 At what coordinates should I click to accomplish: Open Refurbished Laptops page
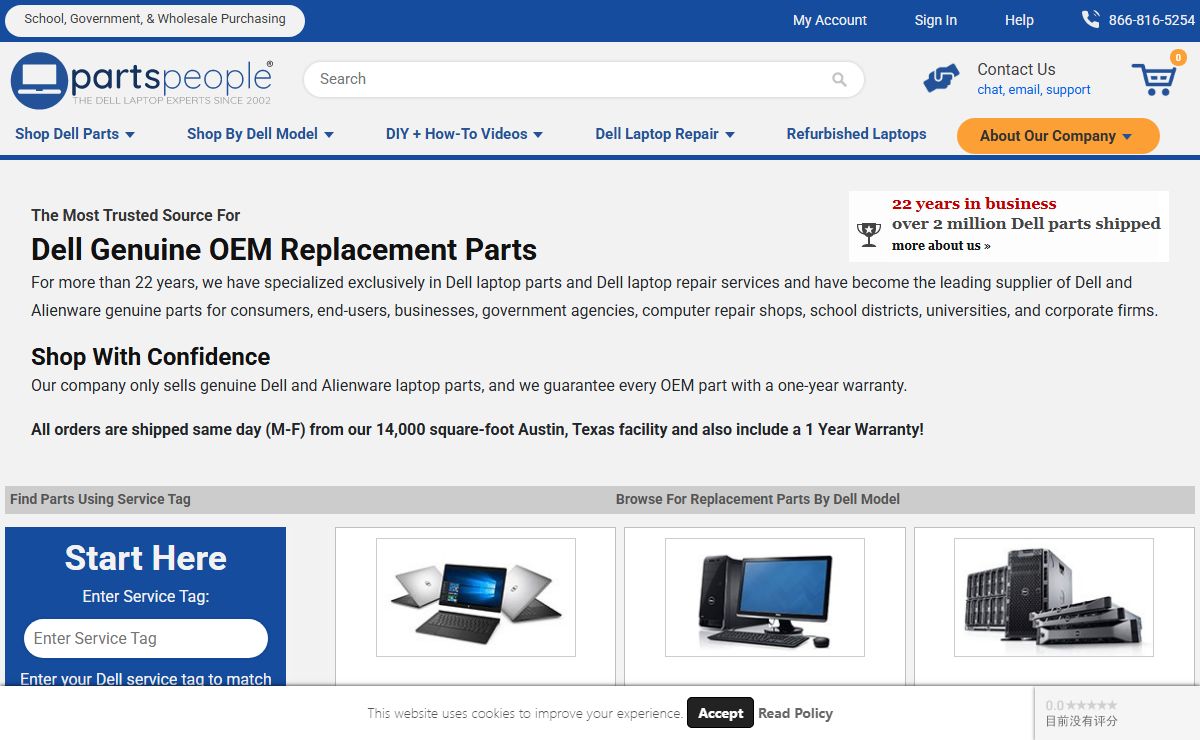856,134
